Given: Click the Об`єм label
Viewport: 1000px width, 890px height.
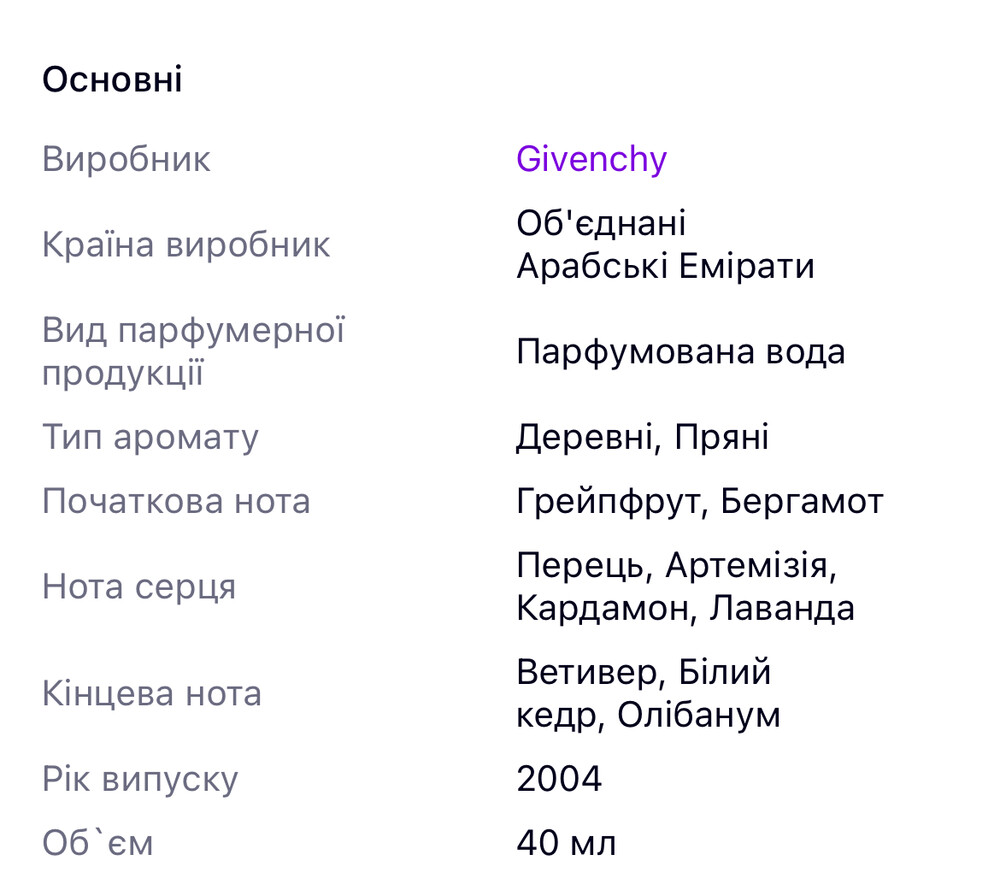Looking at the screenshot, I should 98,843.
